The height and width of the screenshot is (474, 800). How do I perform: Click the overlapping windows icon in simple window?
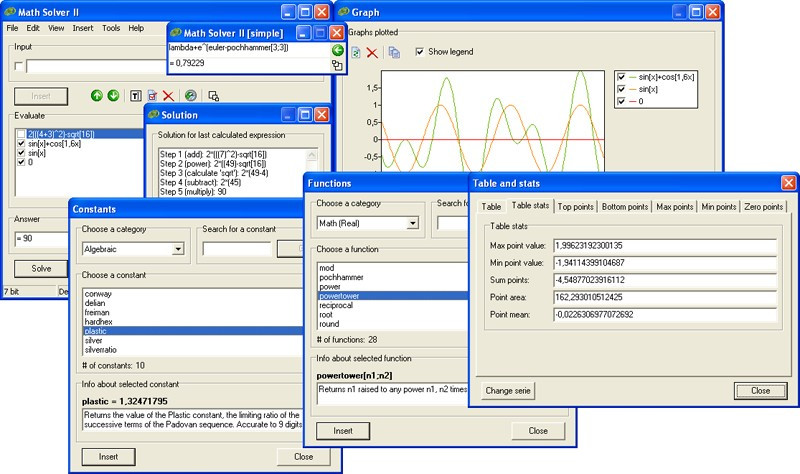point(337,64)
